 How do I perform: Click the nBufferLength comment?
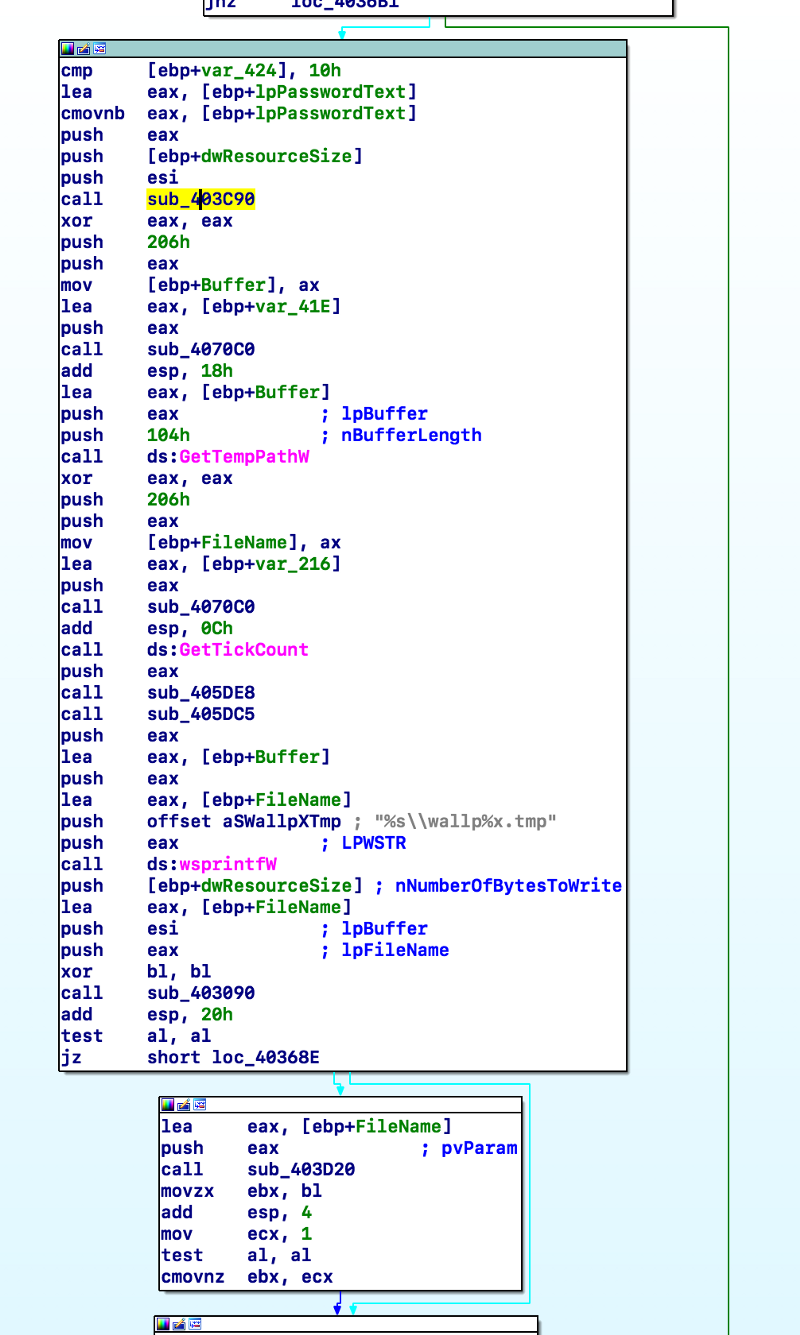[411, 435]
